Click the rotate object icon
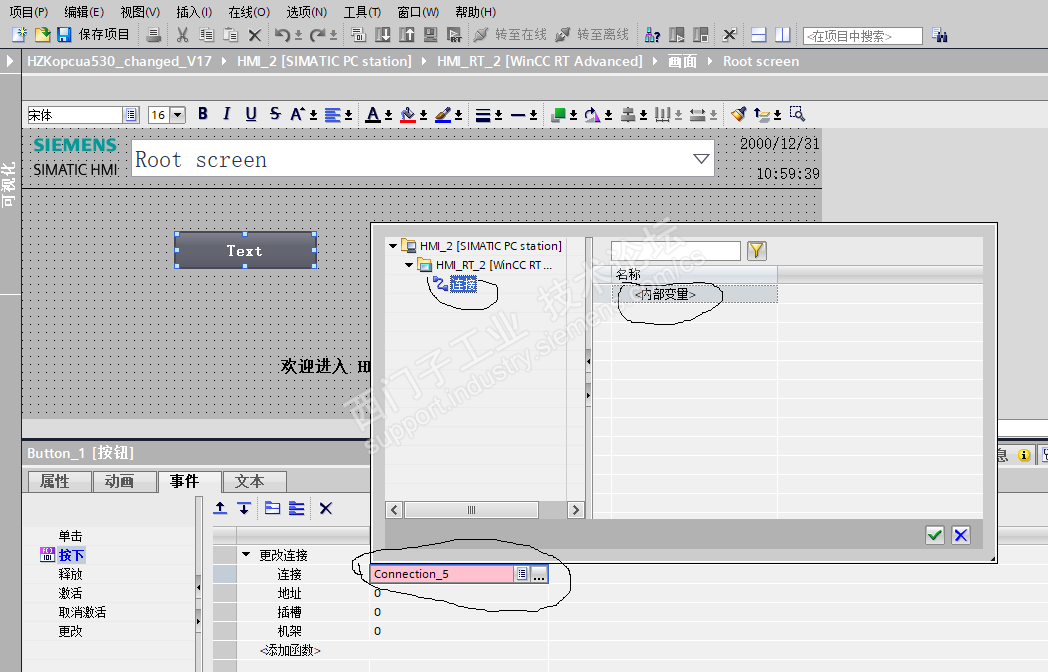Image resolution: width=1048 pixels, height=672 pixels. [x=592, y=115]
